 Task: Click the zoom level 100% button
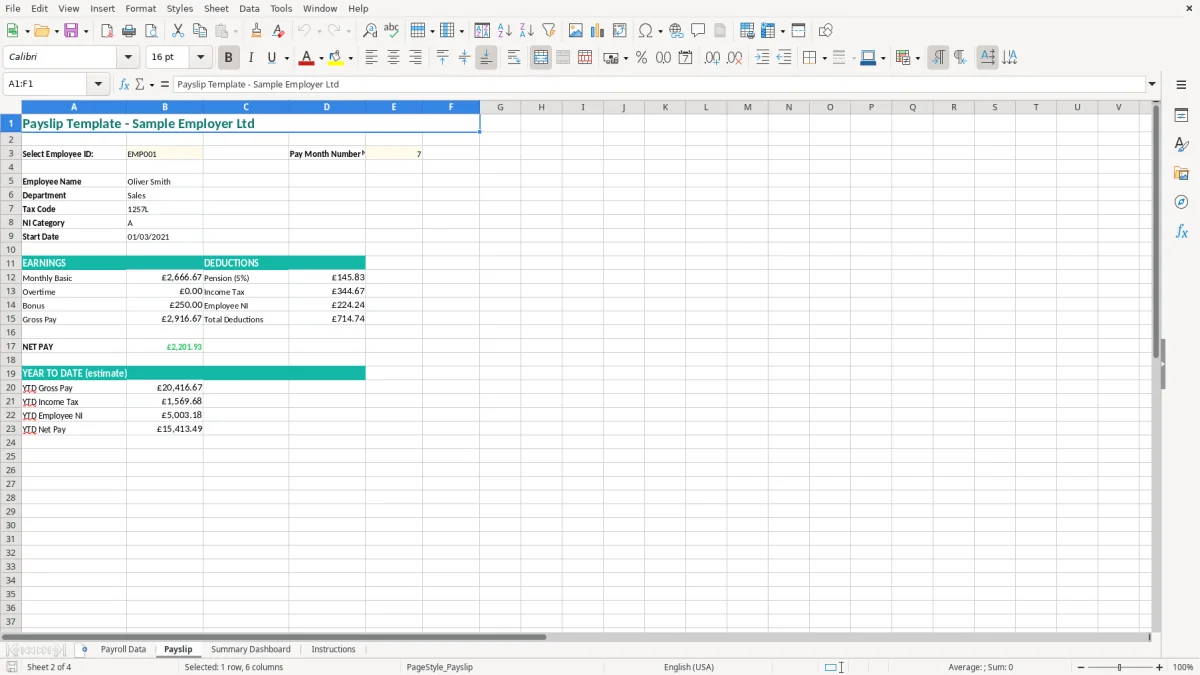tap(1183, 667)
